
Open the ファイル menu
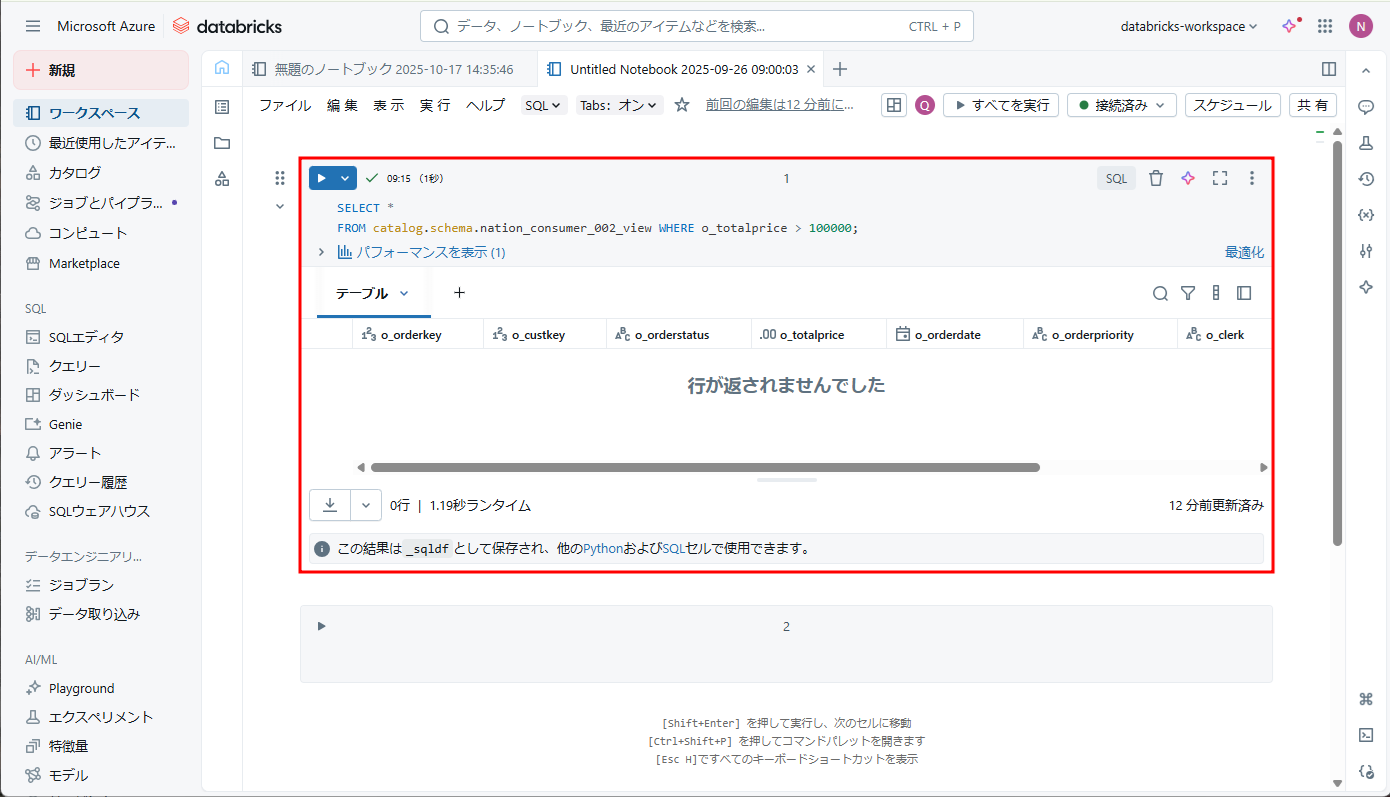285,105
